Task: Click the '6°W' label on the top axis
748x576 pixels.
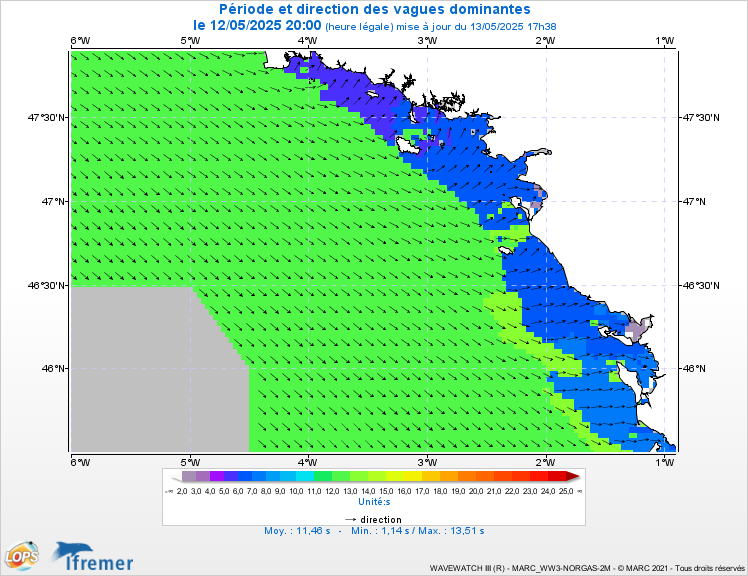Action: [80, 41]
